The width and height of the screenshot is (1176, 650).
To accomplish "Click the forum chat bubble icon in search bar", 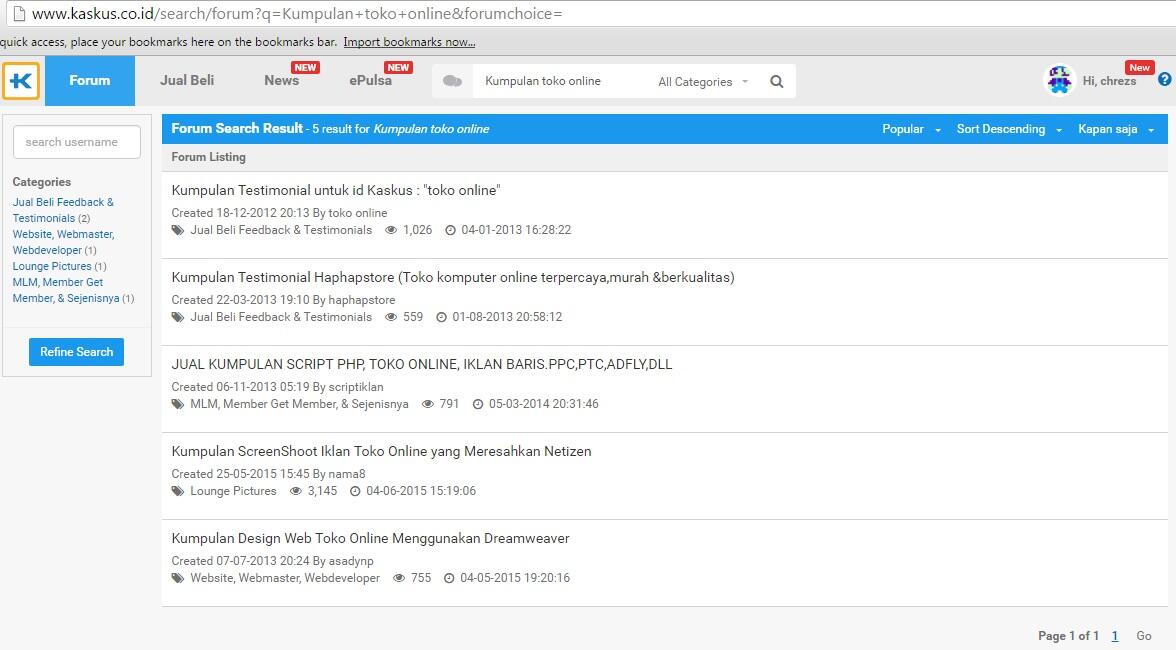I will click(452, 81).
